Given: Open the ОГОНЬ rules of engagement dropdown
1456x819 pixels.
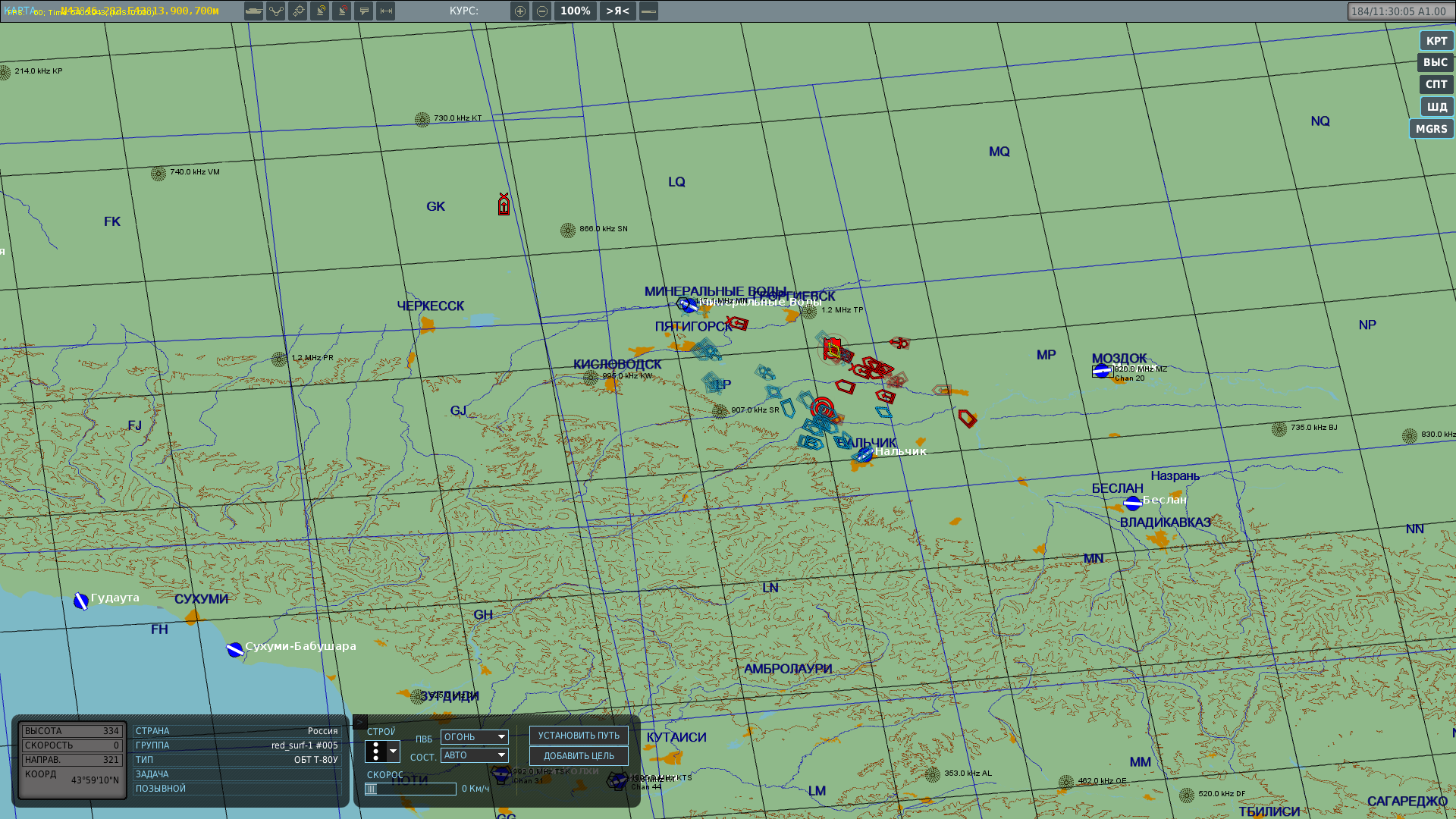Looking at the screenshot, I should 474,737.
